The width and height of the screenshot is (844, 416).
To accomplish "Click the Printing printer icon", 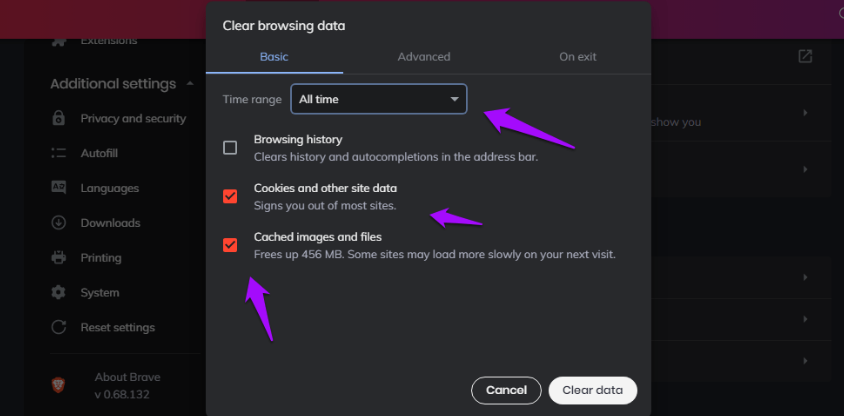I will coord(59,258).
